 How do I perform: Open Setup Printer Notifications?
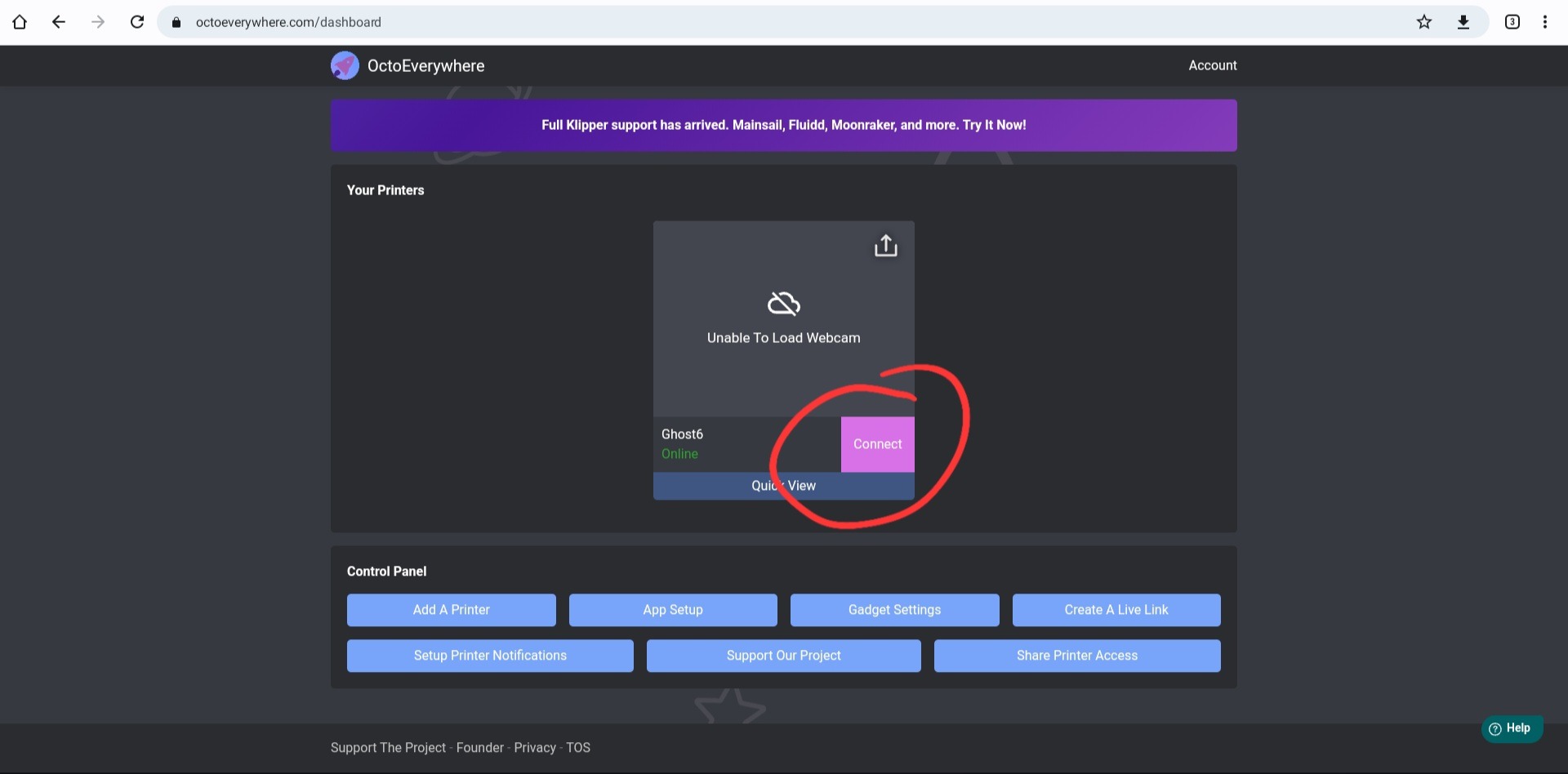pyautogui.click(x=490, y=656)
